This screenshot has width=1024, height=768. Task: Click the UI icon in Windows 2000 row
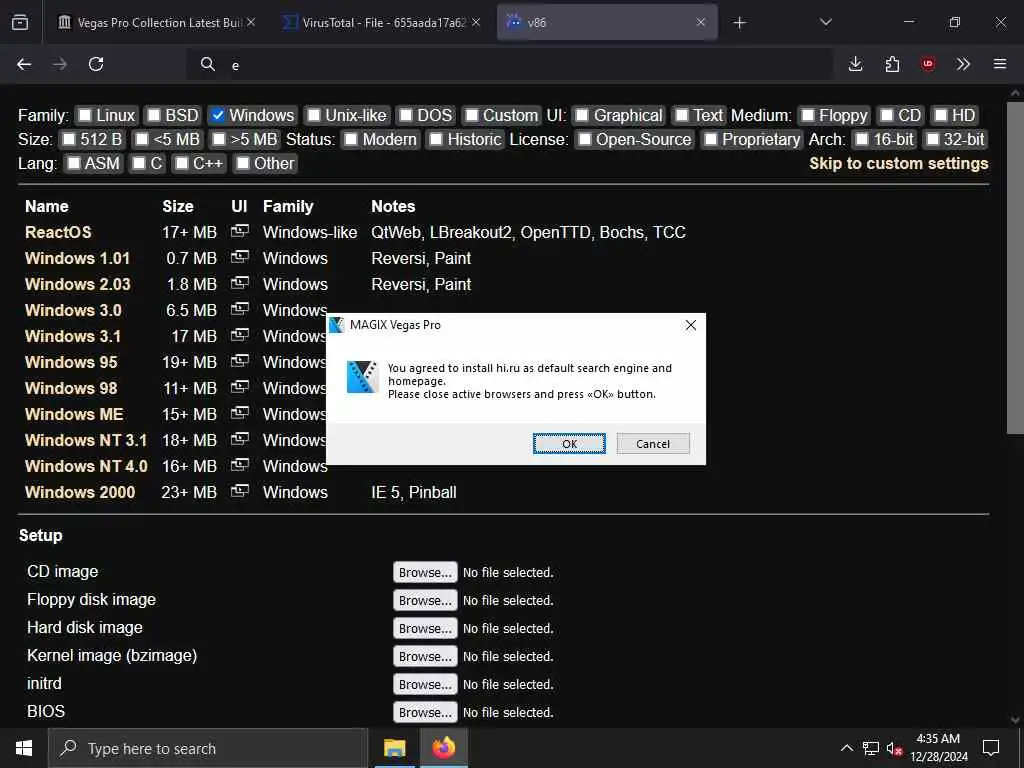tap(240, 491)
